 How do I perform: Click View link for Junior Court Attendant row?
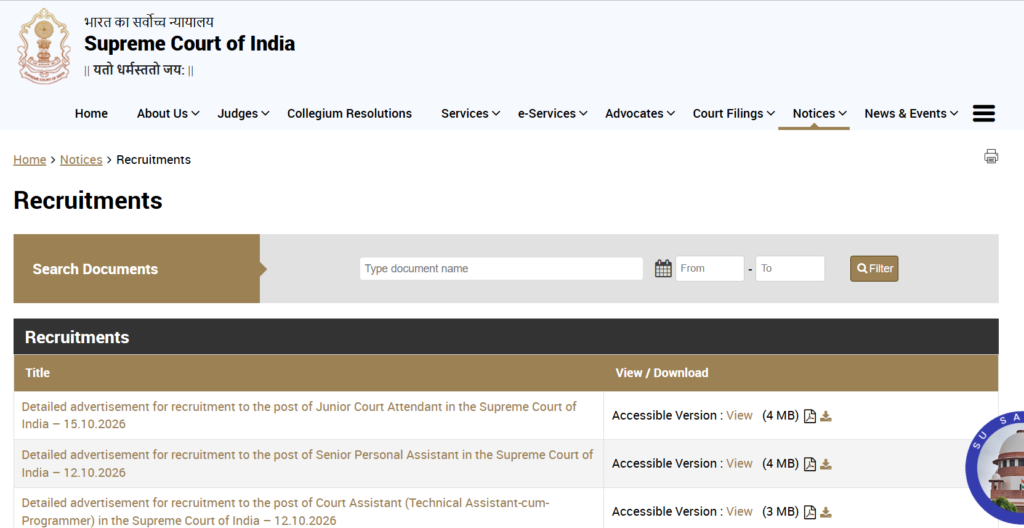(x=739, y=416)
